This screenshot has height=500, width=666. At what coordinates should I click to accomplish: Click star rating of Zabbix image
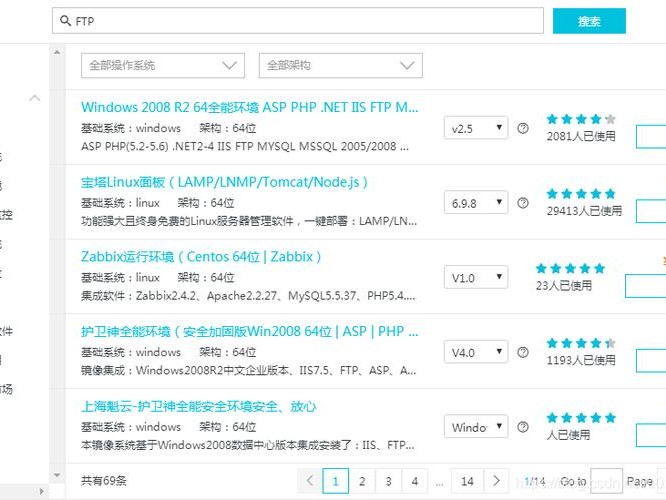[570, 268]
